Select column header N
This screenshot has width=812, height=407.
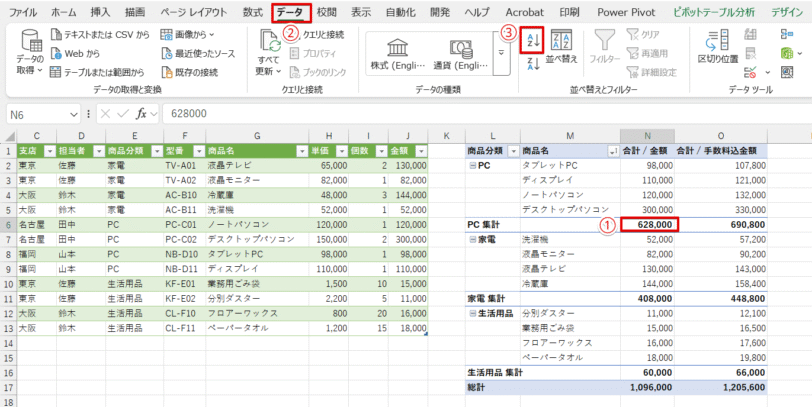coord(647,136)
